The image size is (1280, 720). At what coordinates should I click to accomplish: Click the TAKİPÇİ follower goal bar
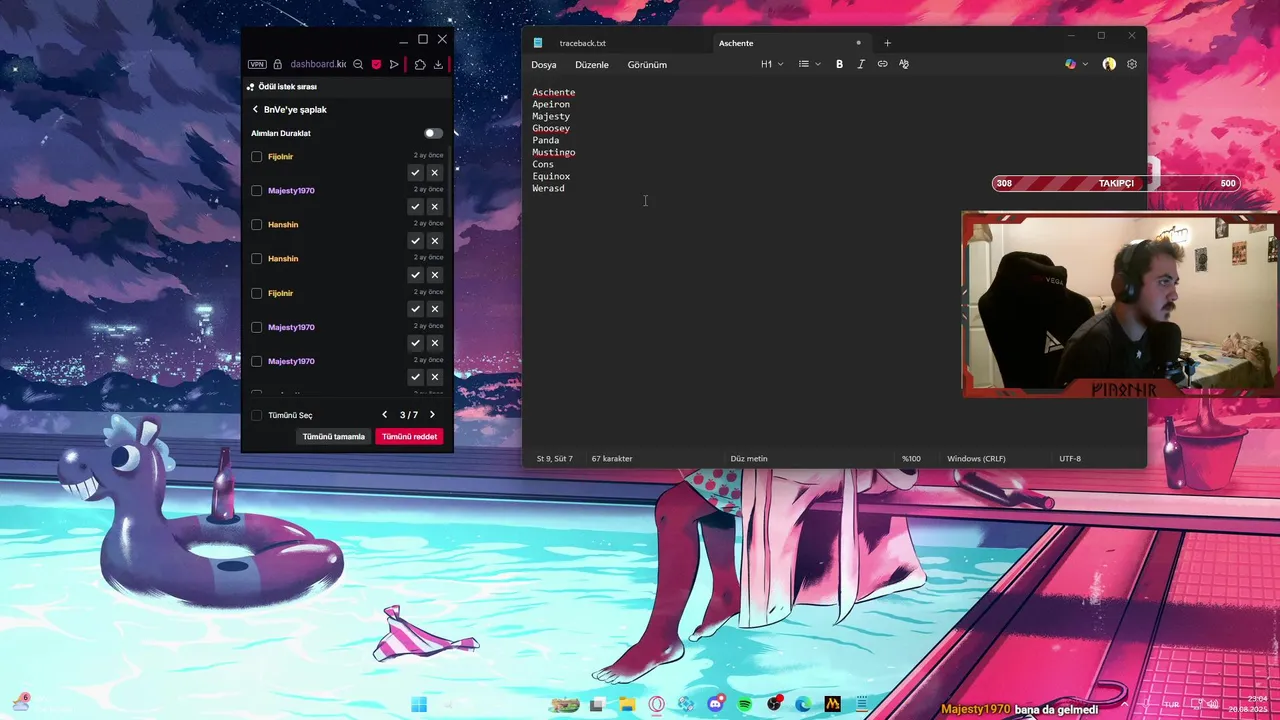click(x=1117, y=183)
